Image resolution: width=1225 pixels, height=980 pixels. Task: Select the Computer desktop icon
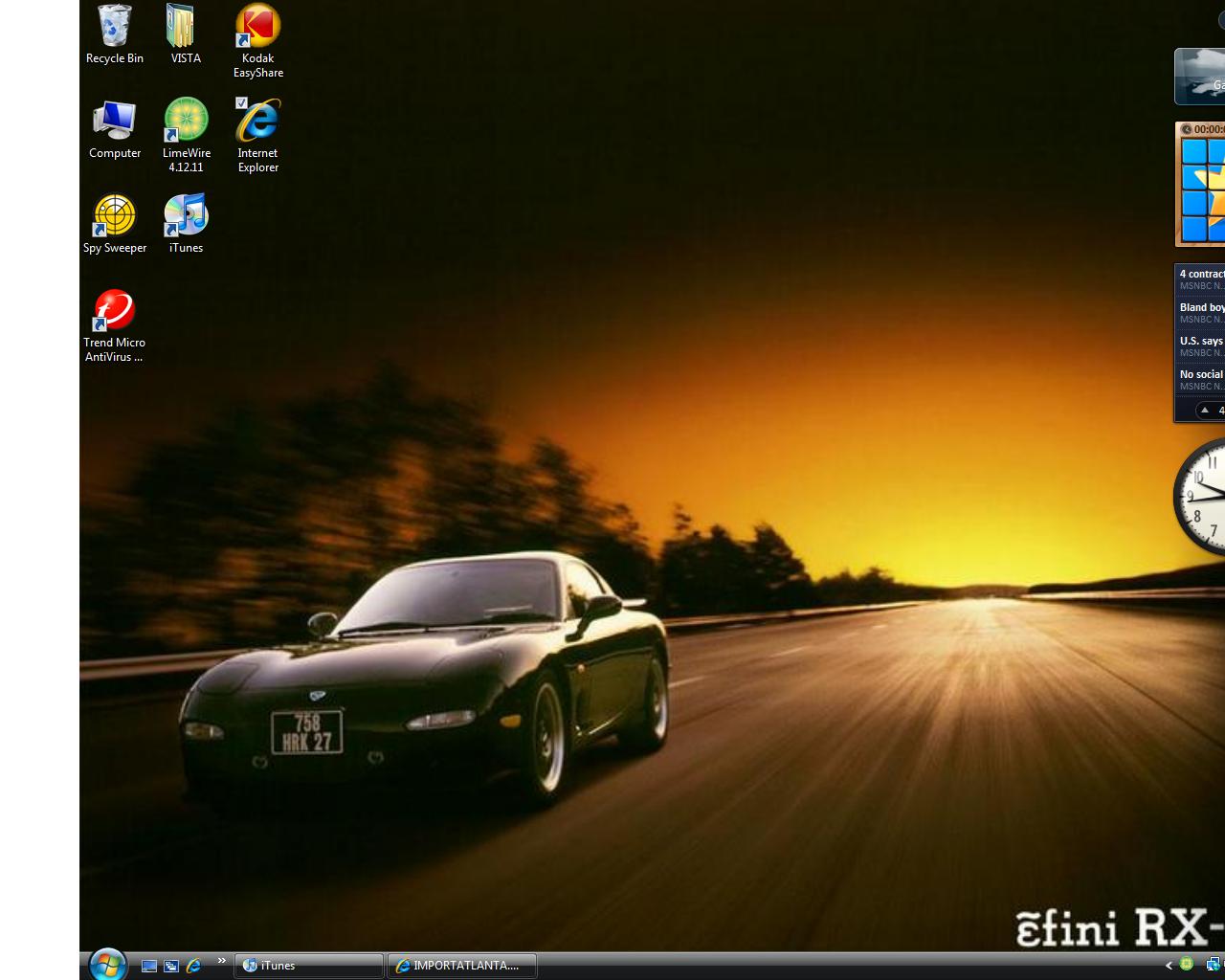pos(114,122)
